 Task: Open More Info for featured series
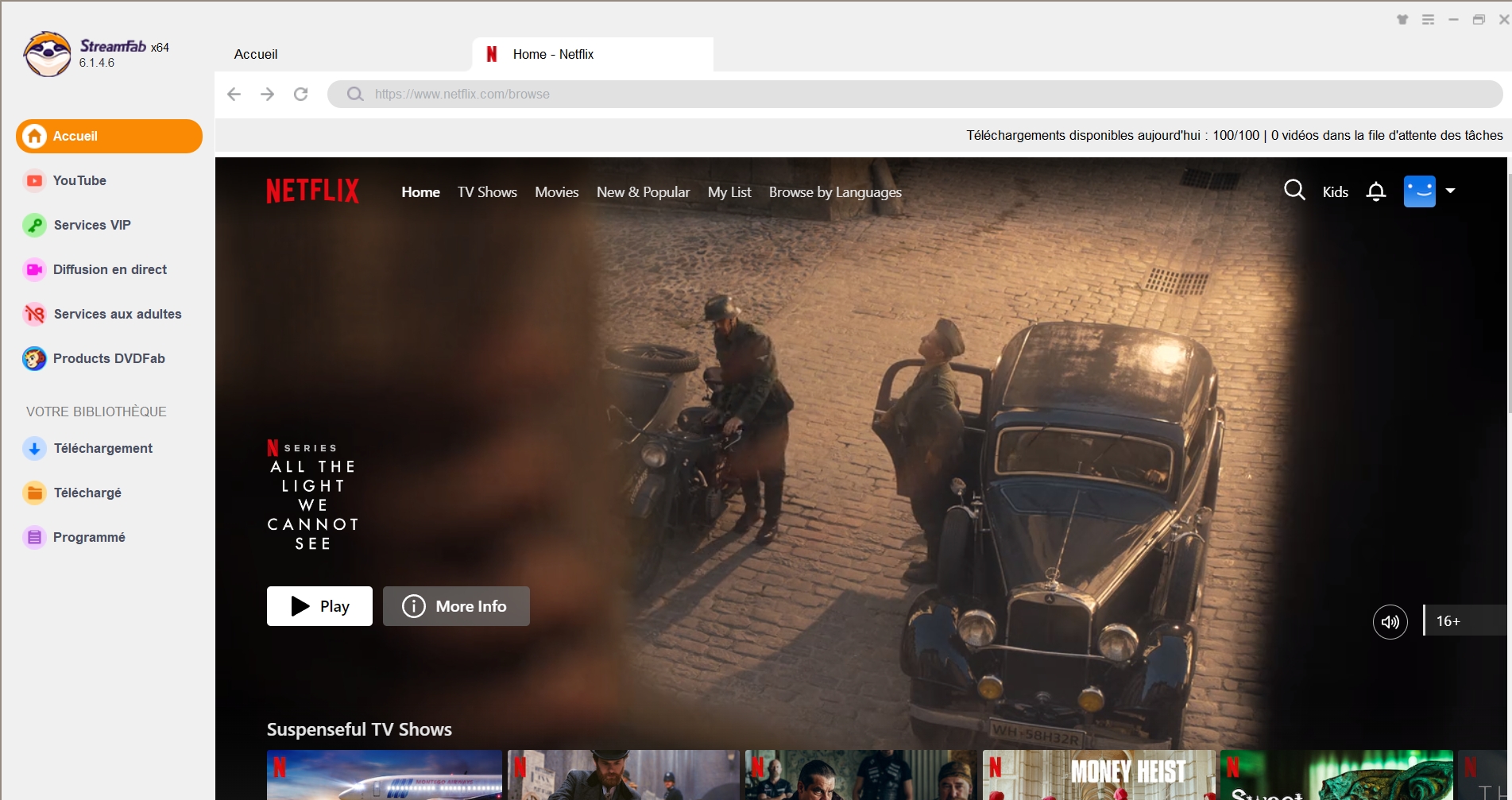tap(456, 606)
